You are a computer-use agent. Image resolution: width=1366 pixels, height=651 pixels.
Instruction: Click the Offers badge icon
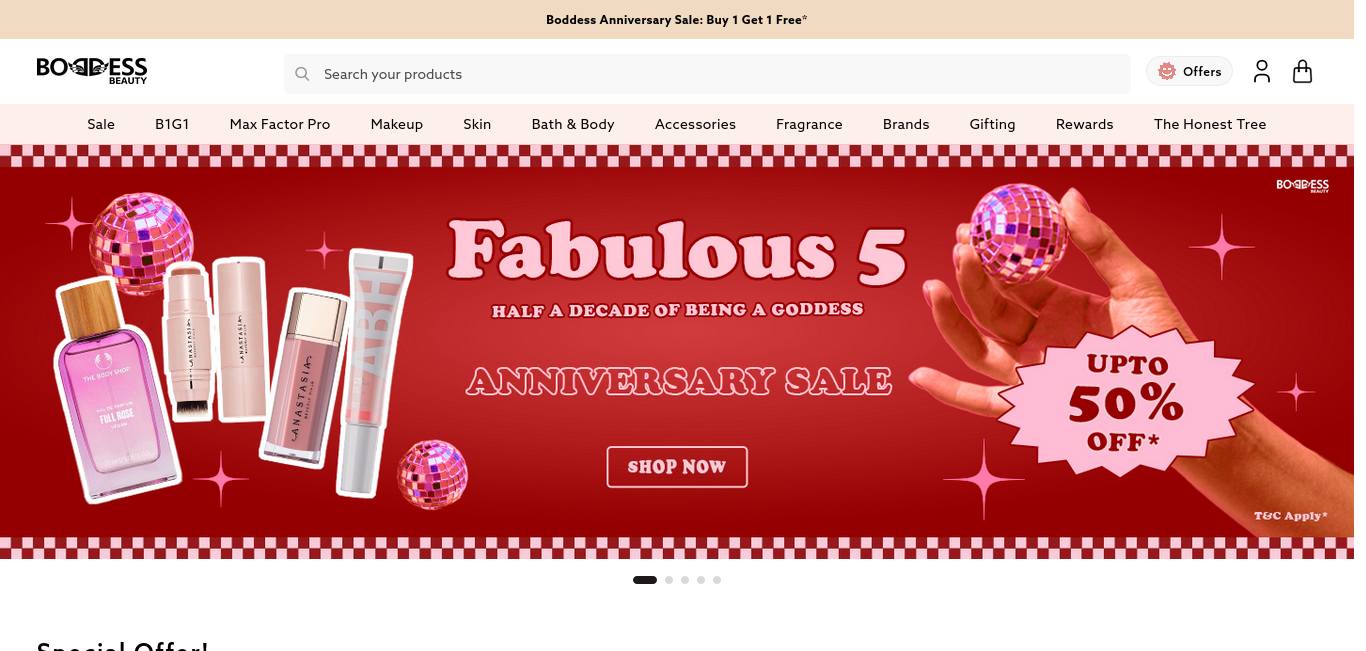[1166, 71]
